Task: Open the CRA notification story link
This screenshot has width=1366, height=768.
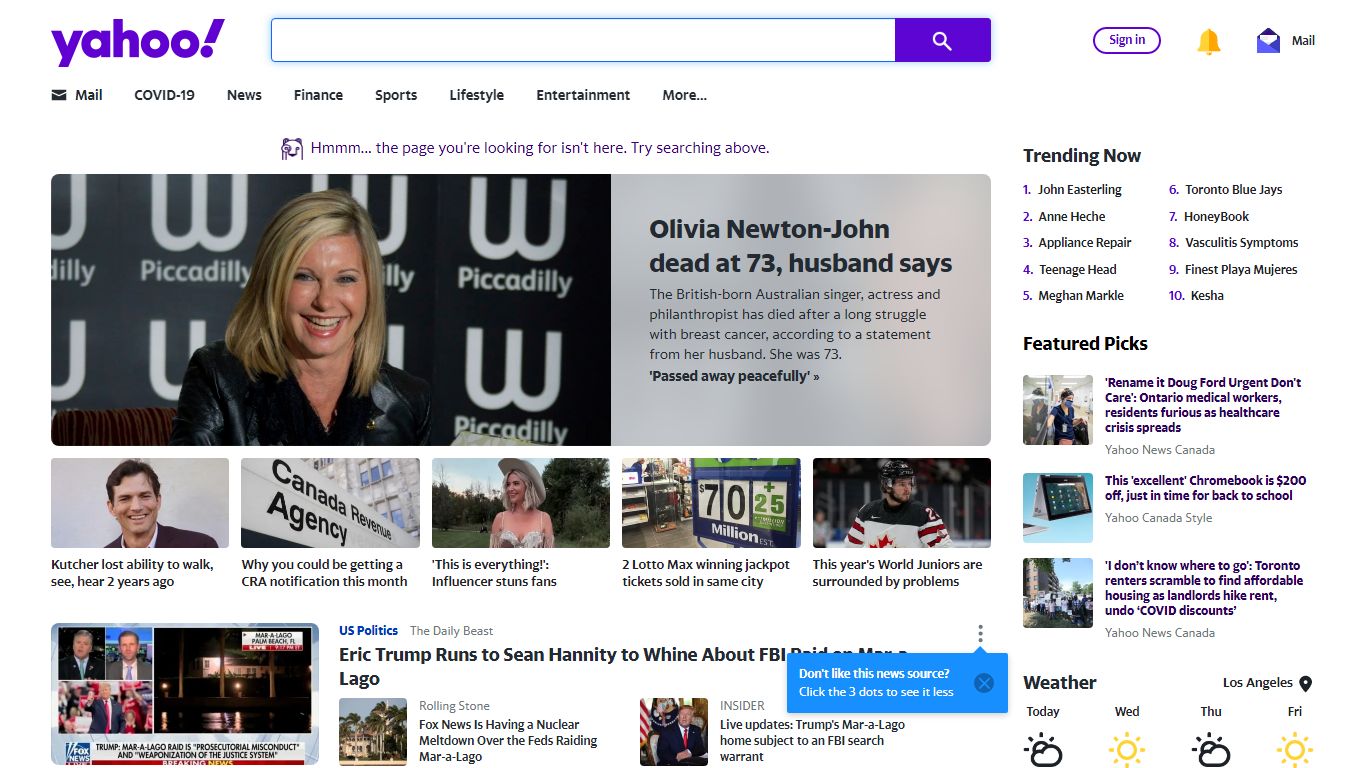Action: click(x=324, y=573)
